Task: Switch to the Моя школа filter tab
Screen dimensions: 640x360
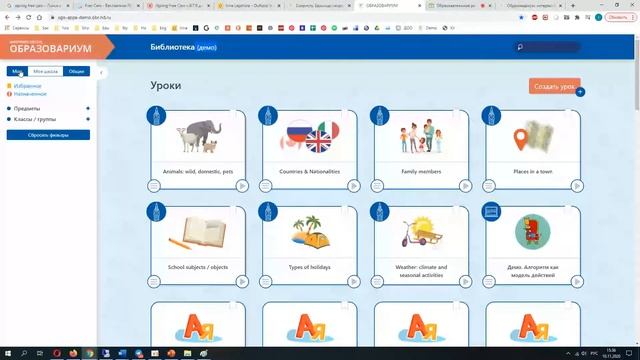Action: click(45, 71)
